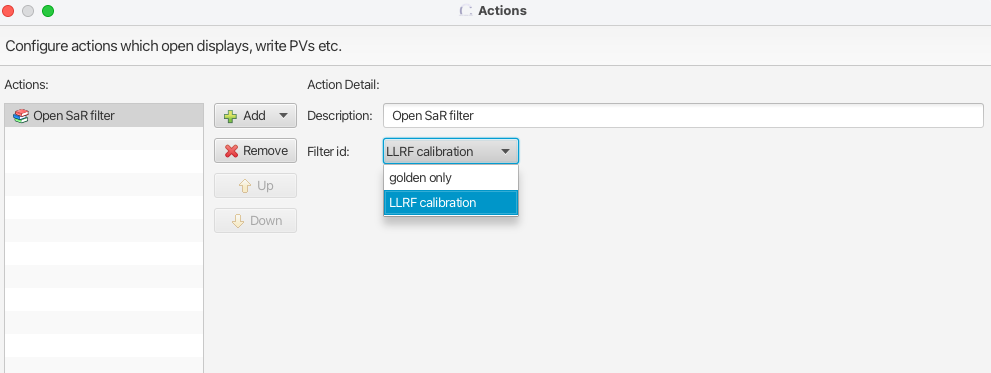Choose 'golden only' from the filter list
Image resolution: width=991 pixels, height=373 pixels.
(x=451, y=178)
